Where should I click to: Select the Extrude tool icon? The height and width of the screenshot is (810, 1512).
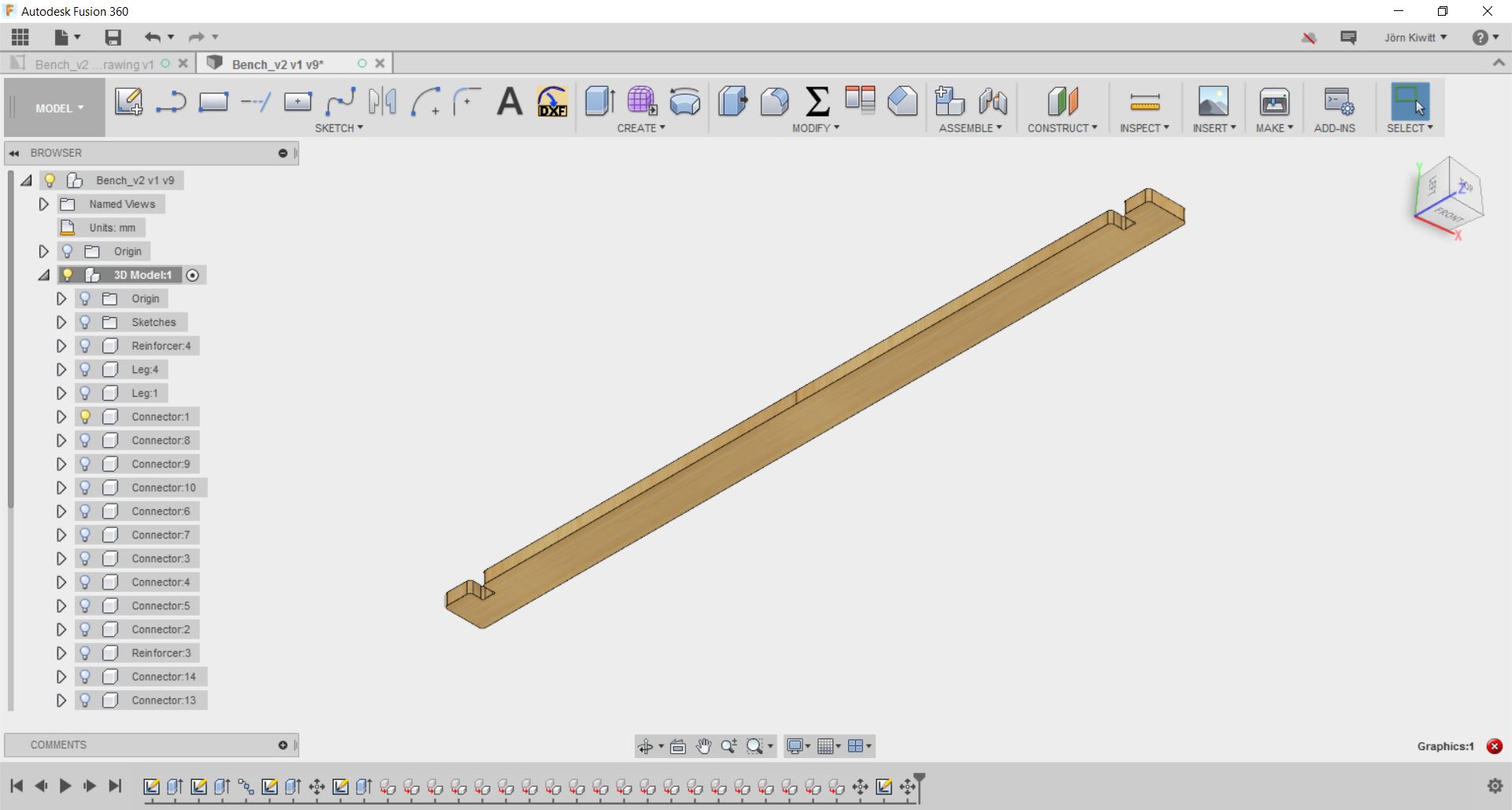pos(600,102)
